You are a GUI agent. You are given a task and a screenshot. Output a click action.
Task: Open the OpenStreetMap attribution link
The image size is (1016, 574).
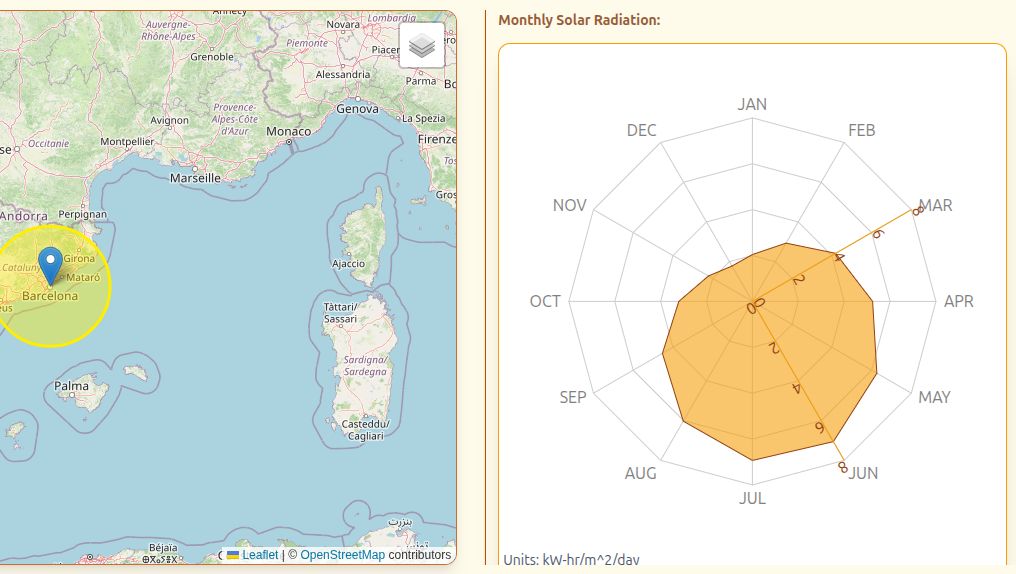click(x=342, y=555)
